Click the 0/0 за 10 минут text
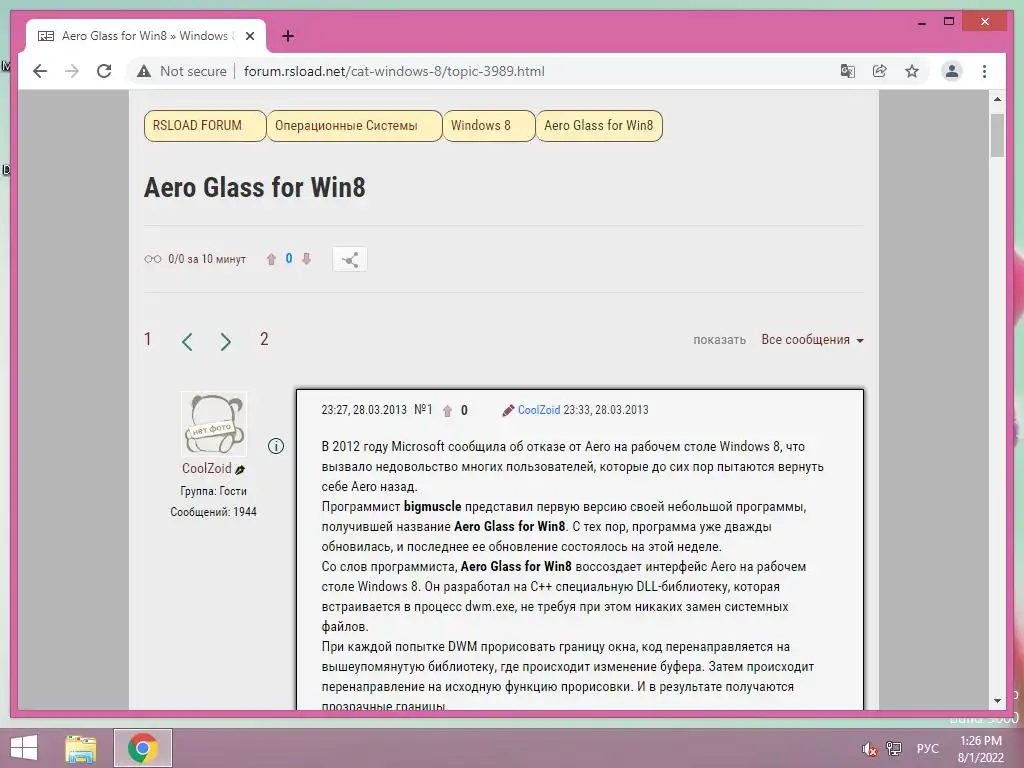This screenshot has height=768, width=1024. [x=207, y=259]
